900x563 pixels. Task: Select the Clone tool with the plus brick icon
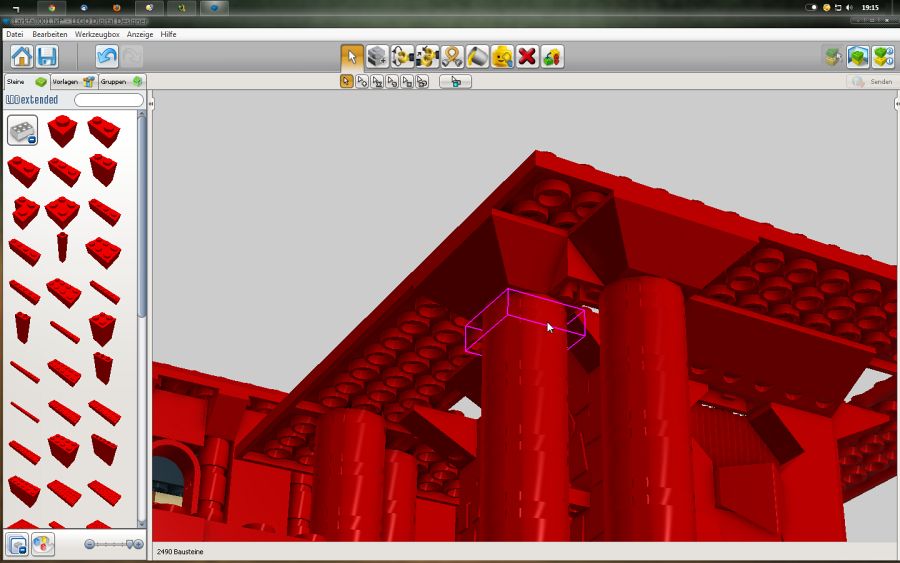377,57
